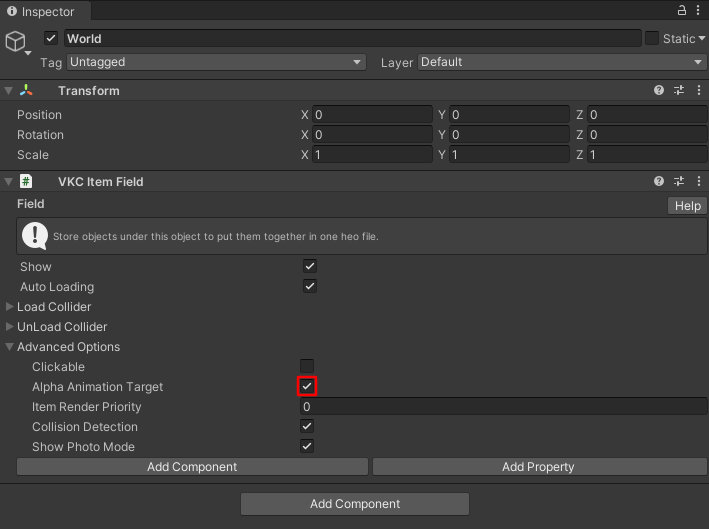Click the Add Property button

point(538,467)
